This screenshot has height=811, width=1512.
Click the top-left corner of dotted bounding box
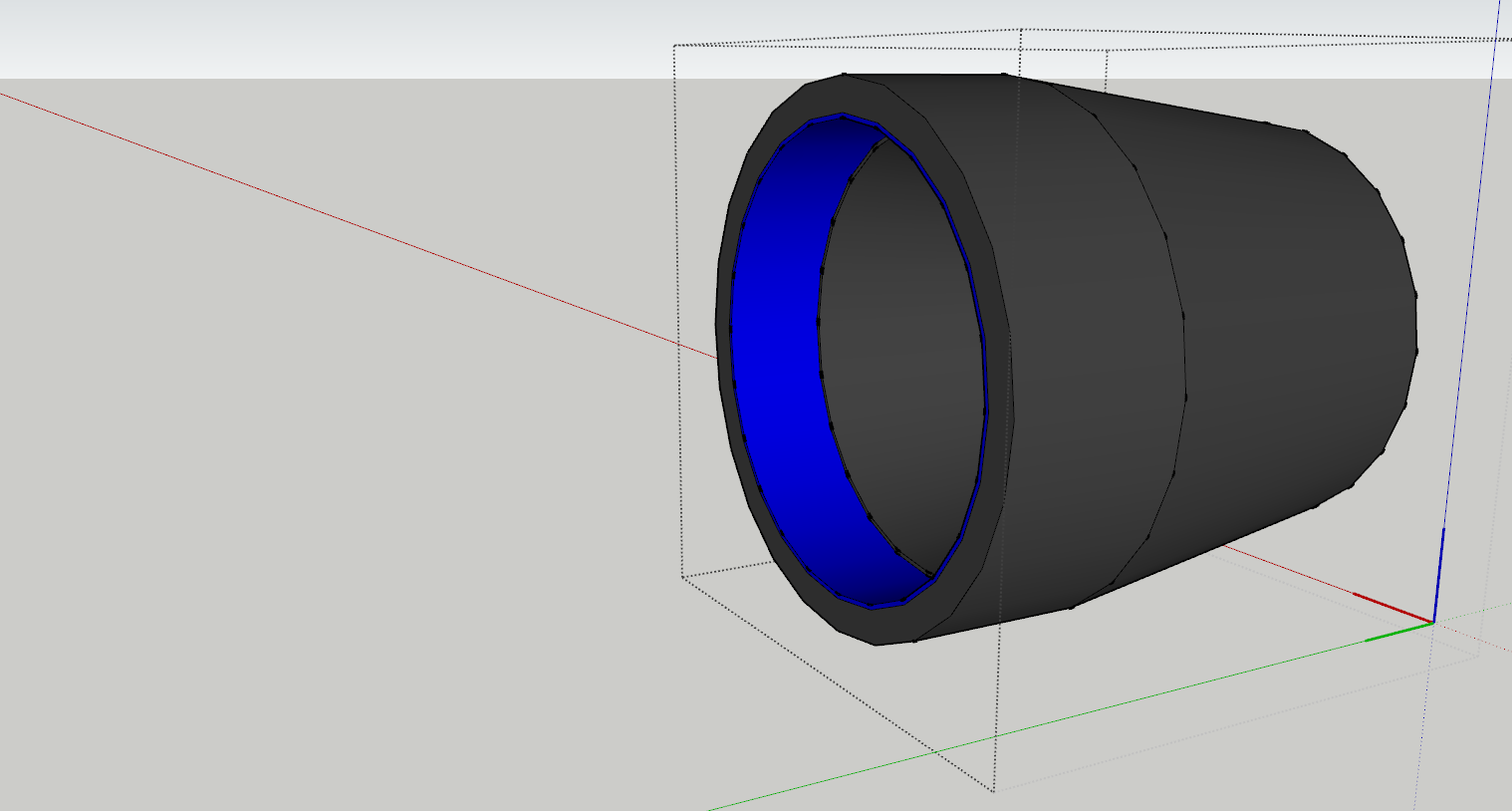pyautogui.click(x=675, y=46)
